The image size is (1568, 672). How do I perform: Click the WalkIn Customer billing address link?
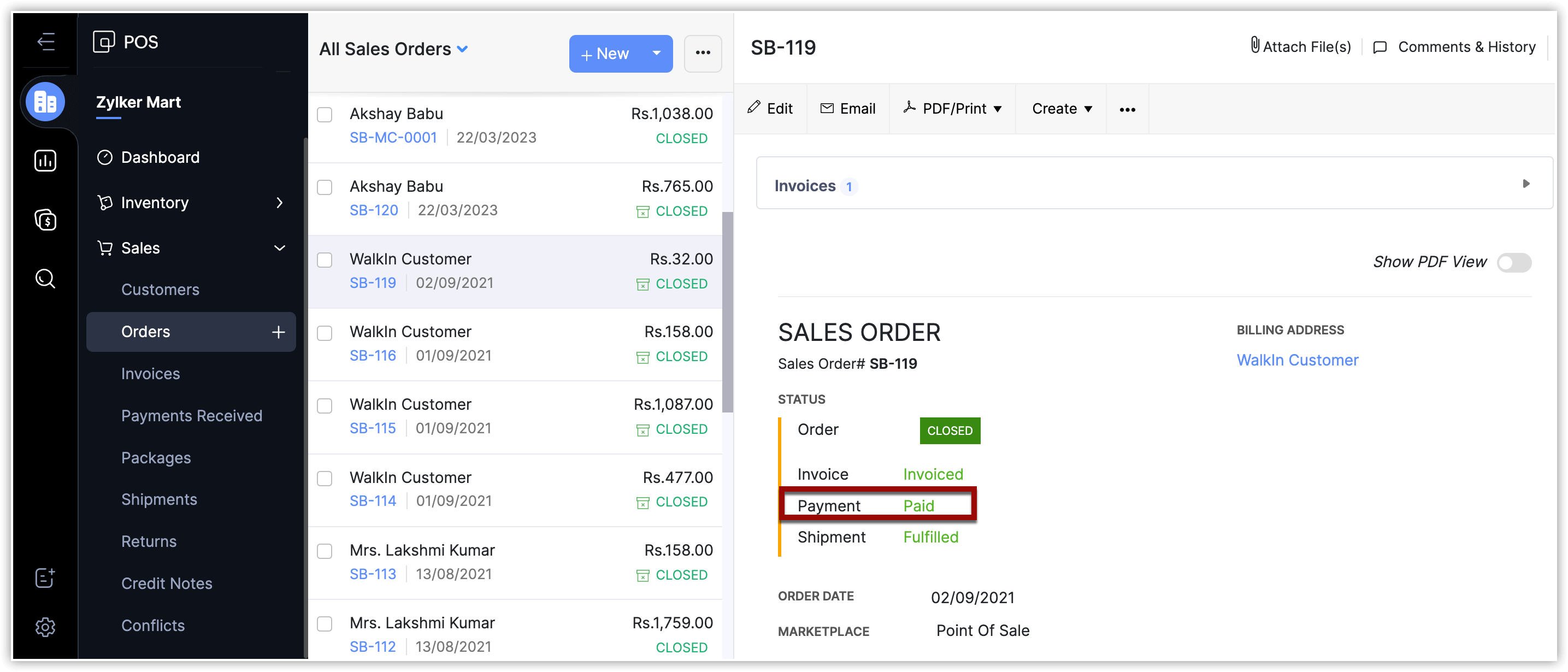pyautogui.click(x=1296, y=359)
